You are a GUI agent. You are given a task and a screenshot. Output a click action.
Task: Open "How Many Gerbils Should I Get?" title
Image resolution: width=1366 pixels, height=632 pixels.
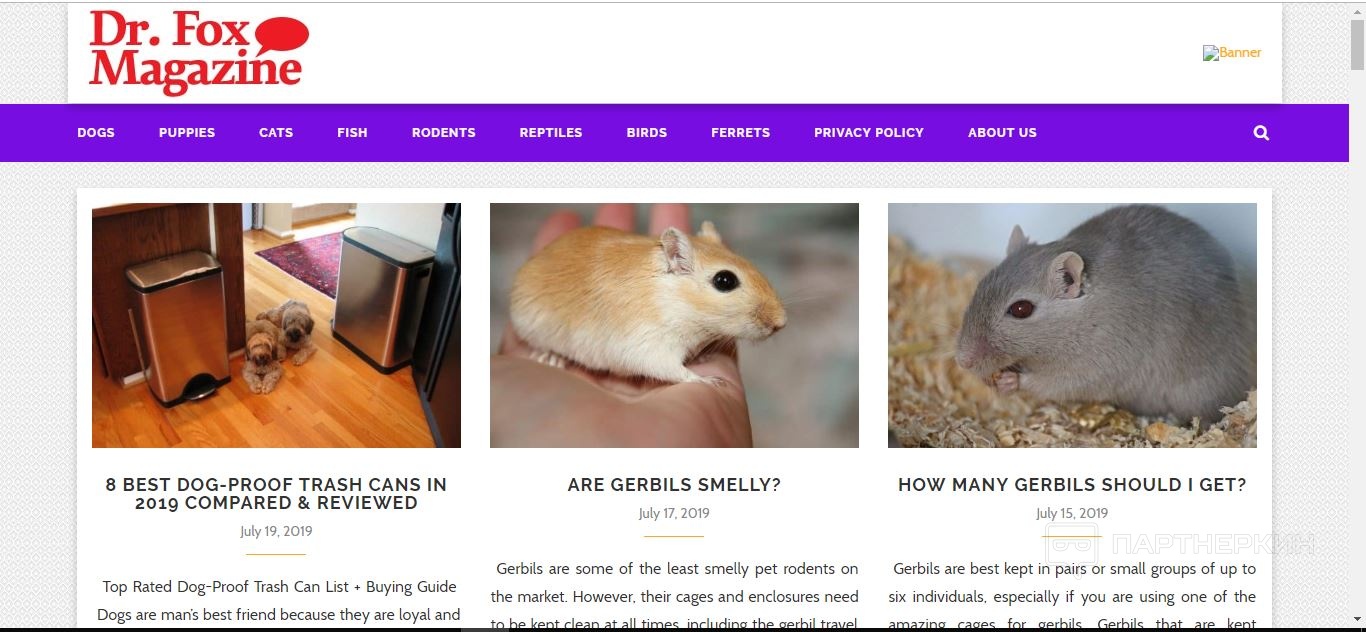1072,485
